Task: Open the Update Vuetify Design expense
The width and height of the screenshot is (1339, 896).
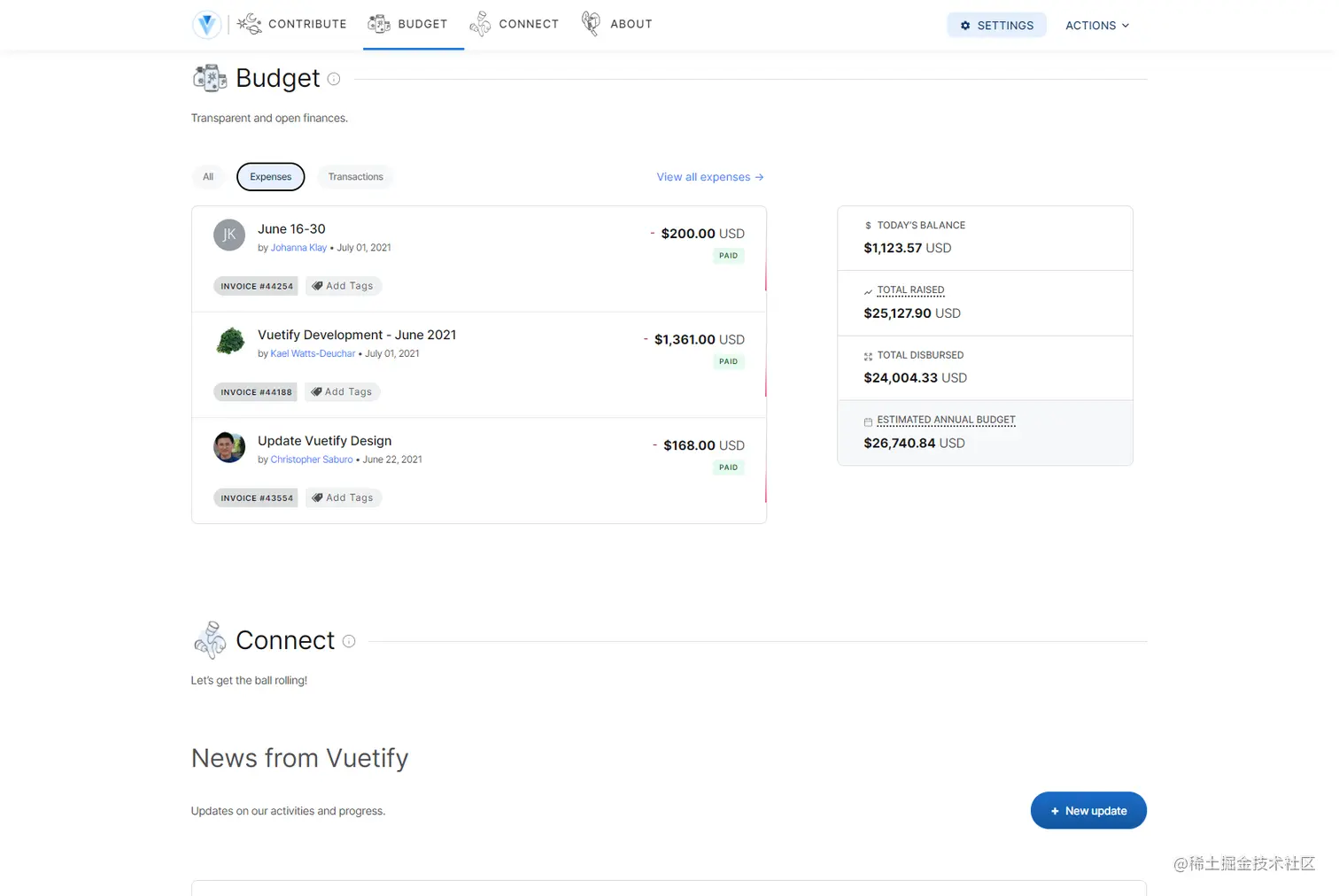Action: pyautogui.click(x=324, y=441)
